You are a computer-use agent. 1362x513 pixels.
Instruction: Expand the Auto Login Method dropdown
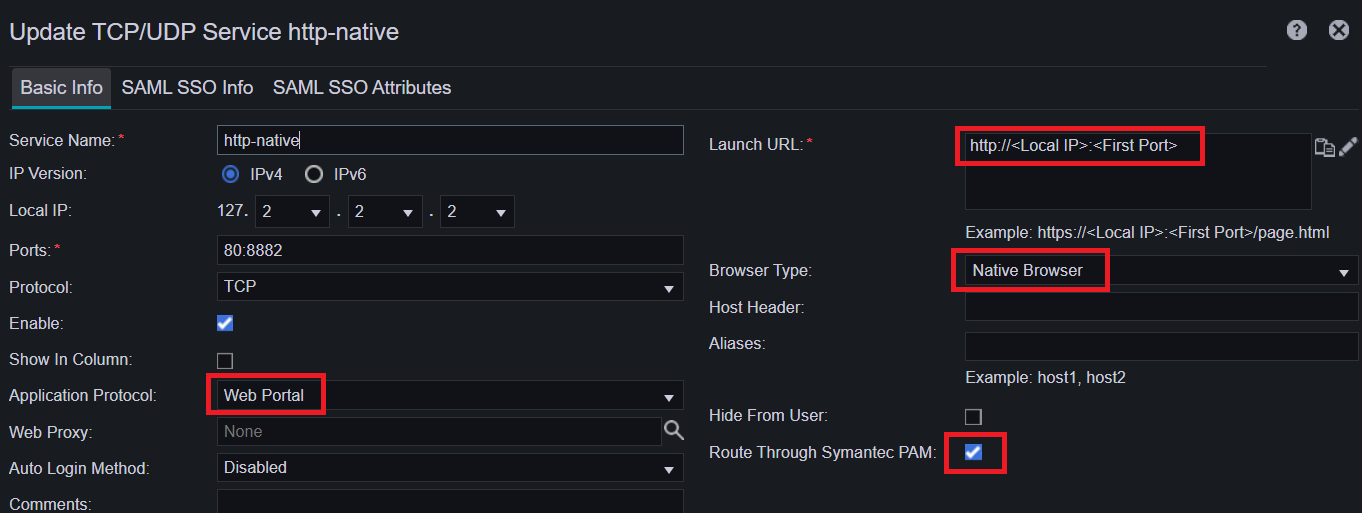point(450,468)
